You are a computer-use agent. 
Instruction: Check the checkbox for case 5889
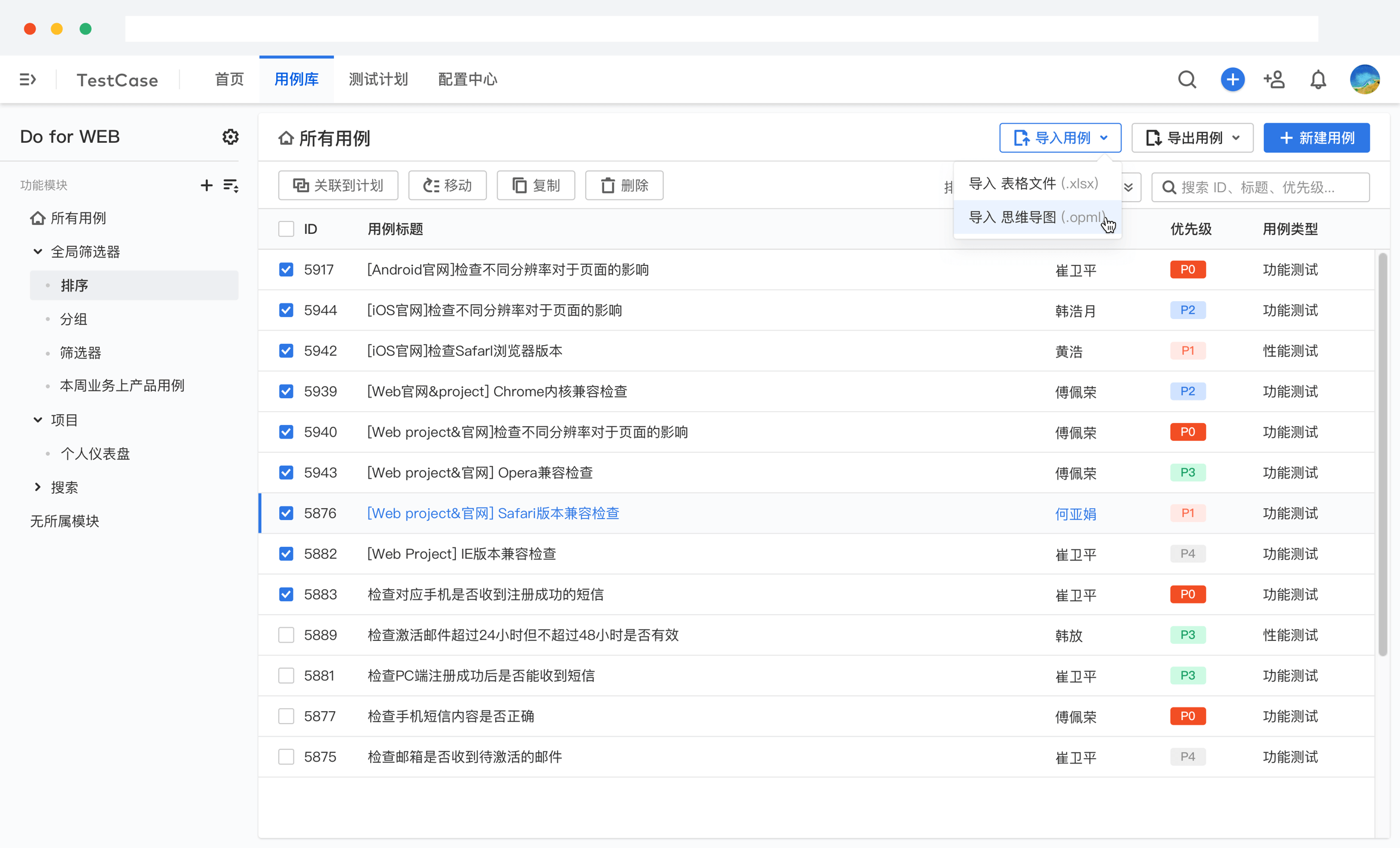(x=286, y=635)
